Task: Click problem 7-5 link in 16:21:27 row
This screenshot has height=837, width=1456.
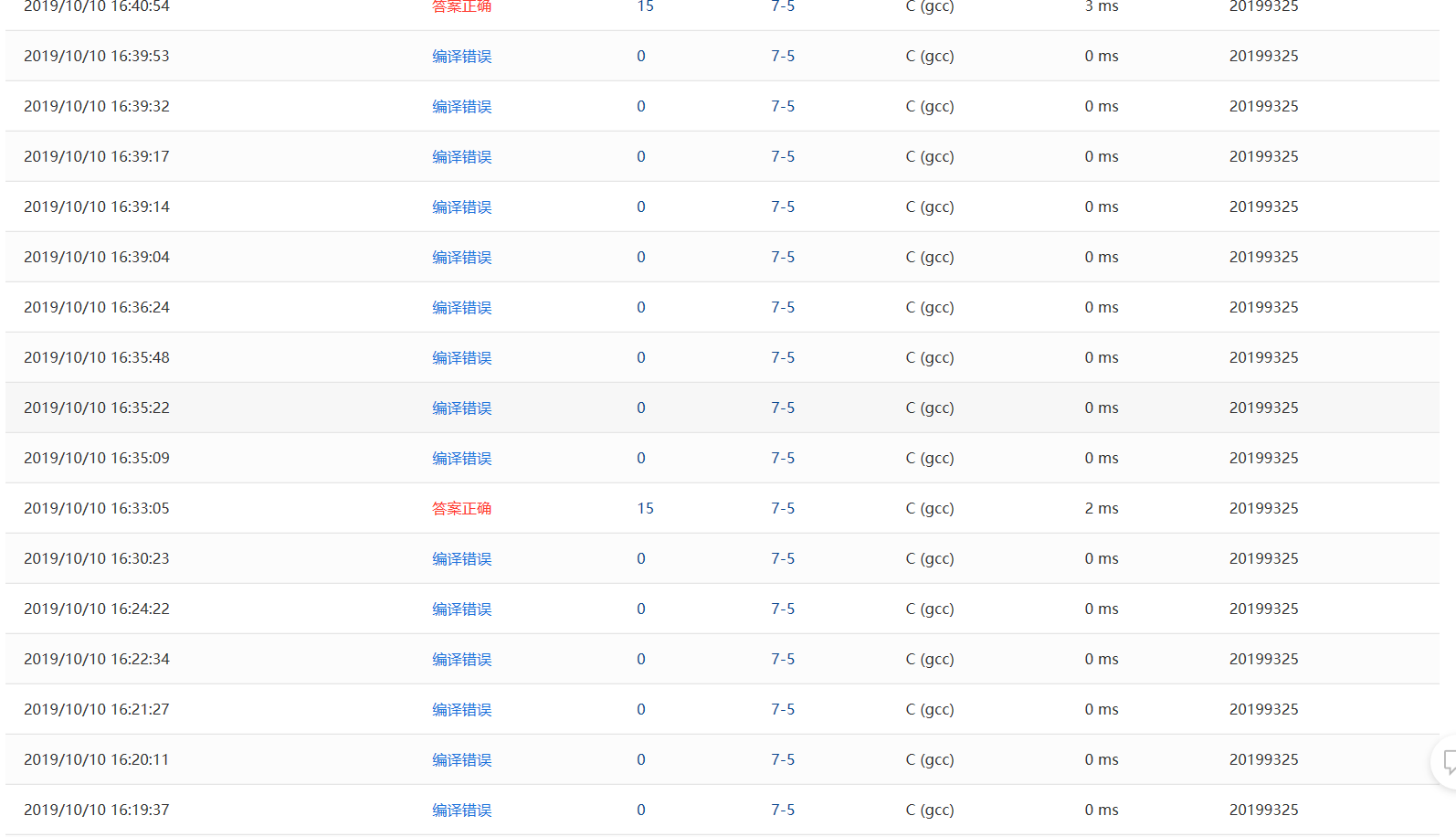Action: coord(782,710)
